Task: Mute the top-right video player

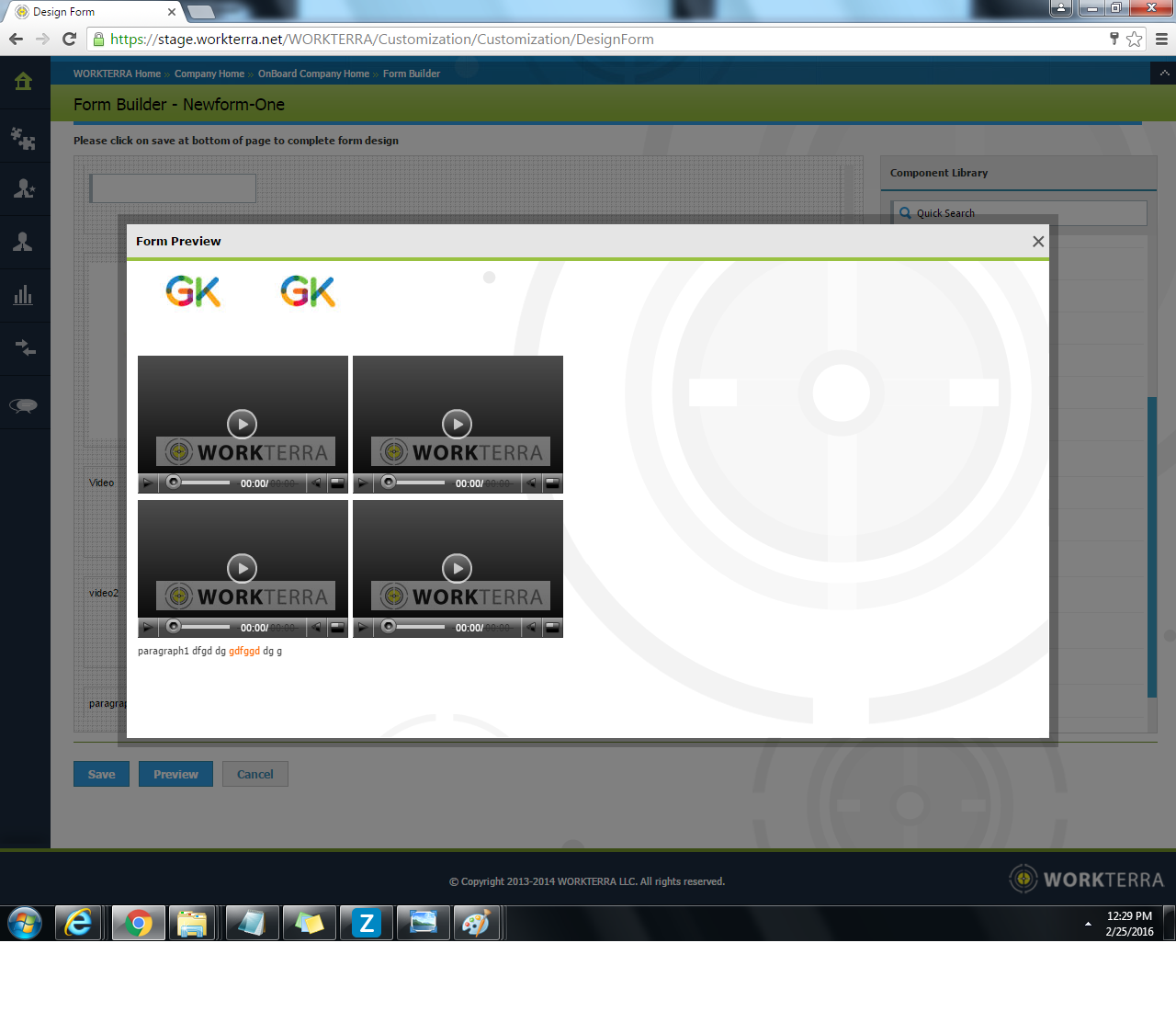Action: point(531,483)
